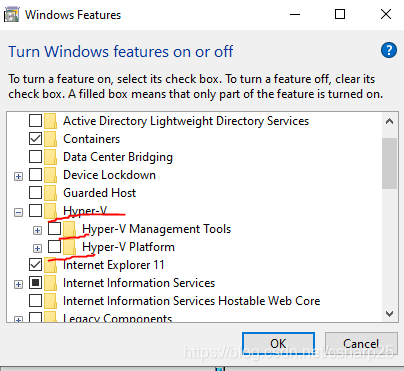Check the Data Center Bridging checkbox
This screenshot has height=371, width=404.
pyautogui.click(x=35, y=157)
